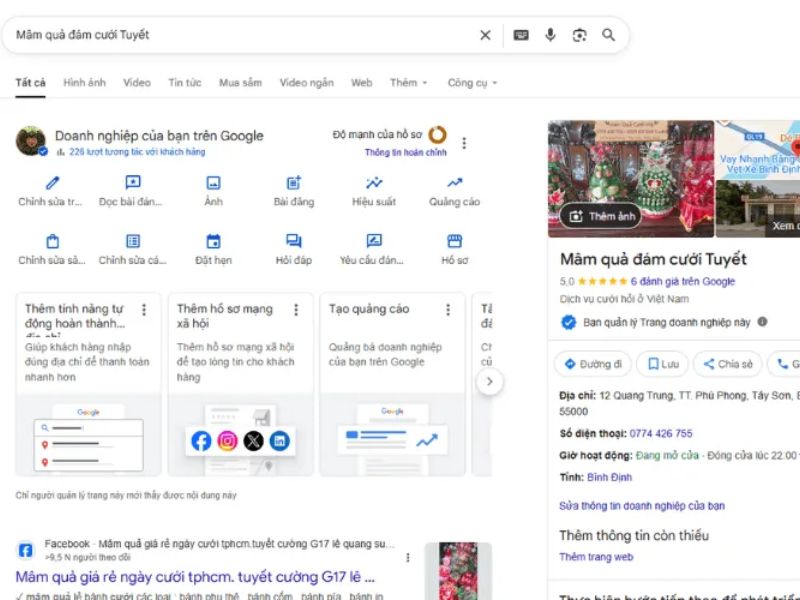
Task: Click inside the search query field
Action: coord(240,35)
